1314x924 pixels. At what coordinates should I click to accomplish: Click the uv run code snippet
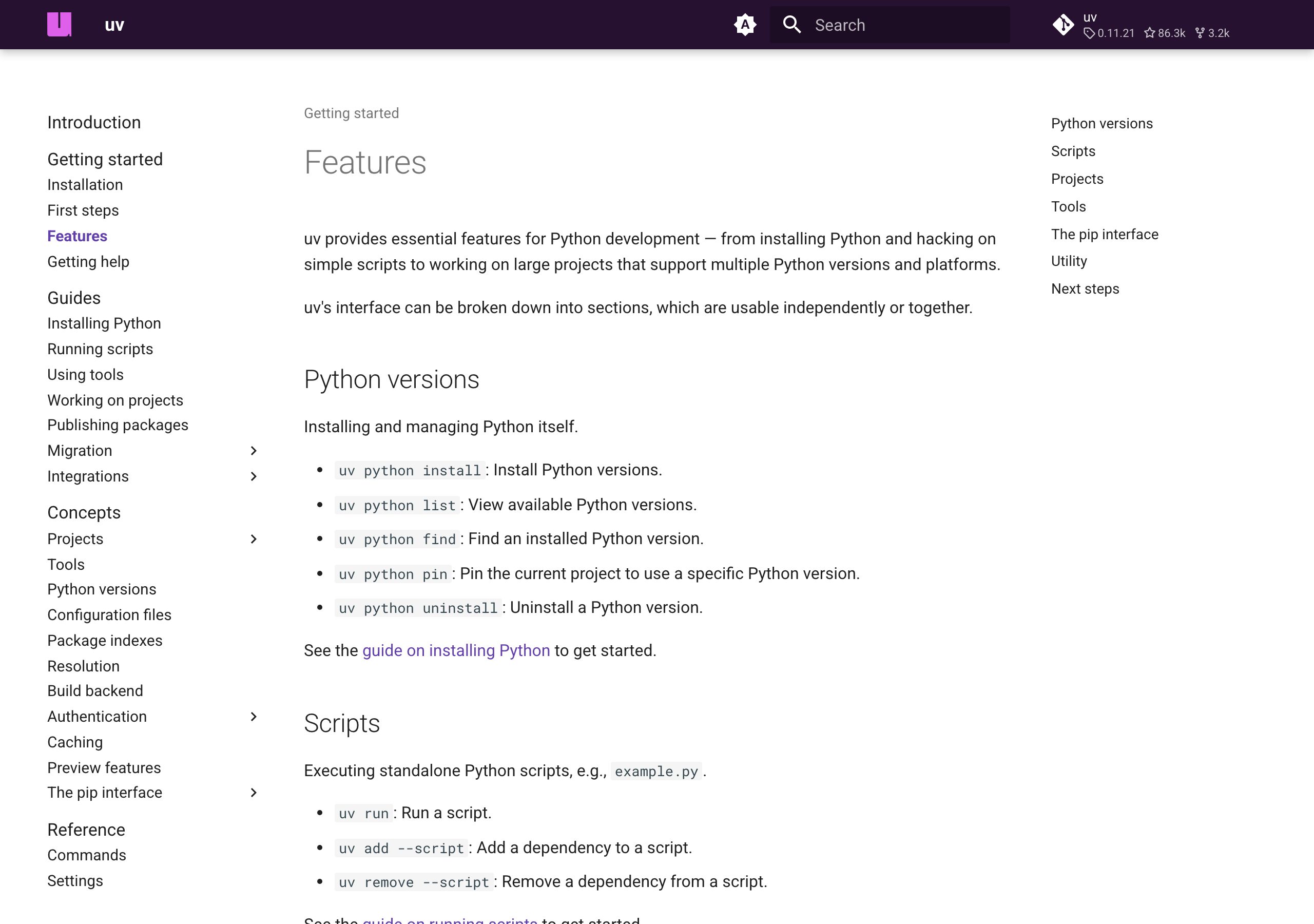[x=364, y=814]
